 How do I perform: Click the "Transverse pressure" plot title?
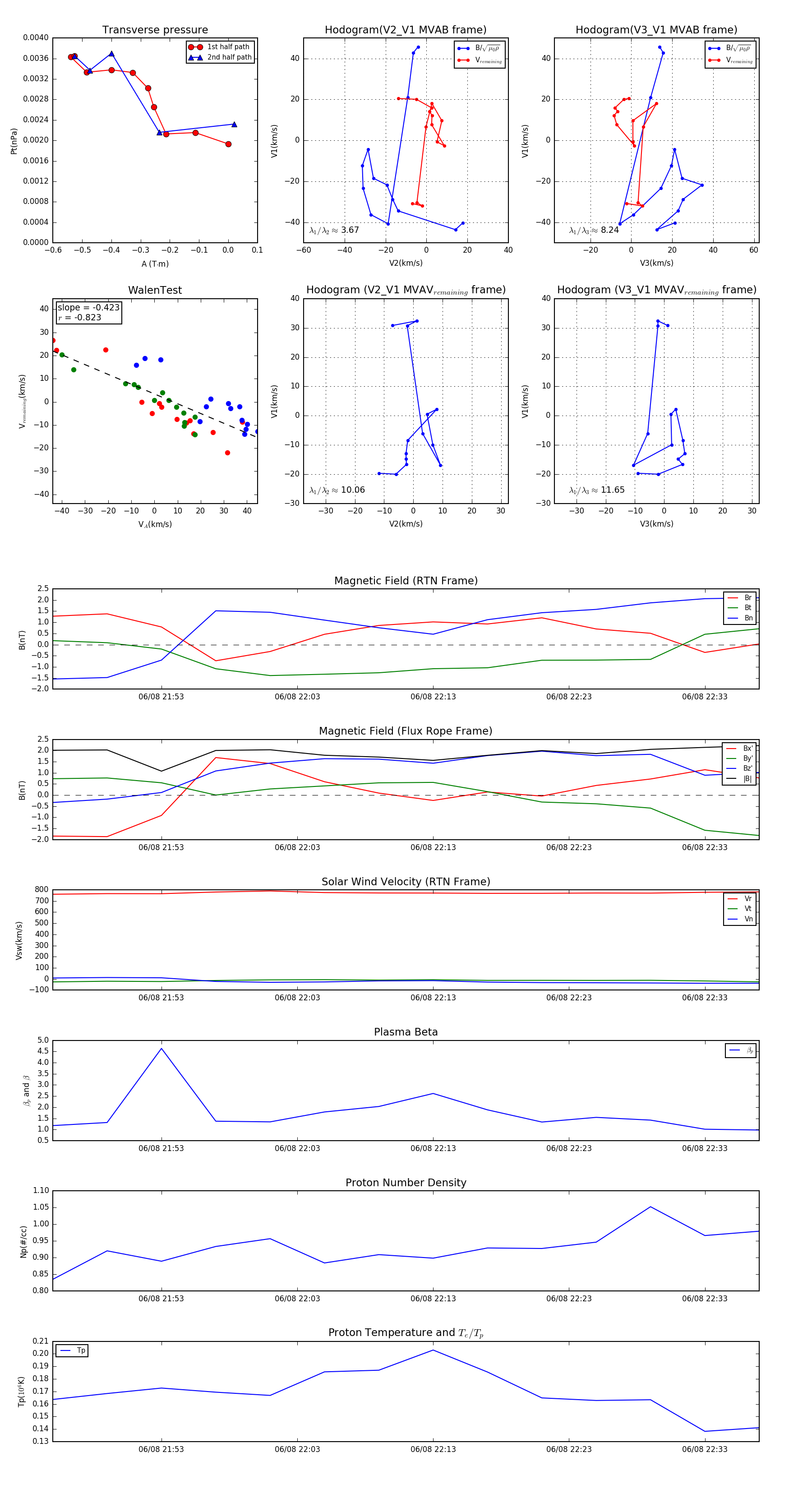point(155,30)
